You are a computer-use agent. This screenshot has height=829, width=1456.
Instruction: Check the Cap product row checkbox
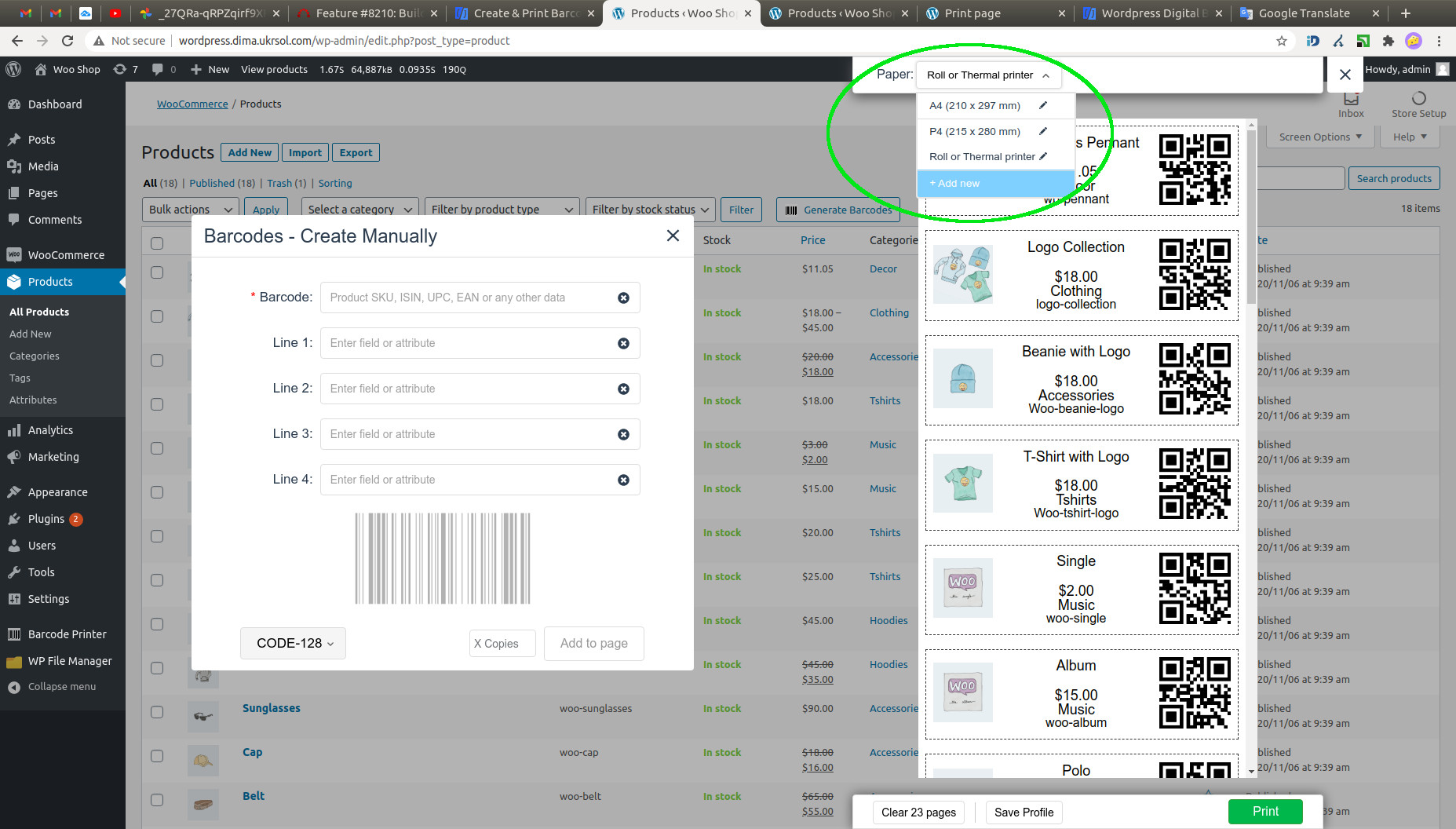coord(157,756)
